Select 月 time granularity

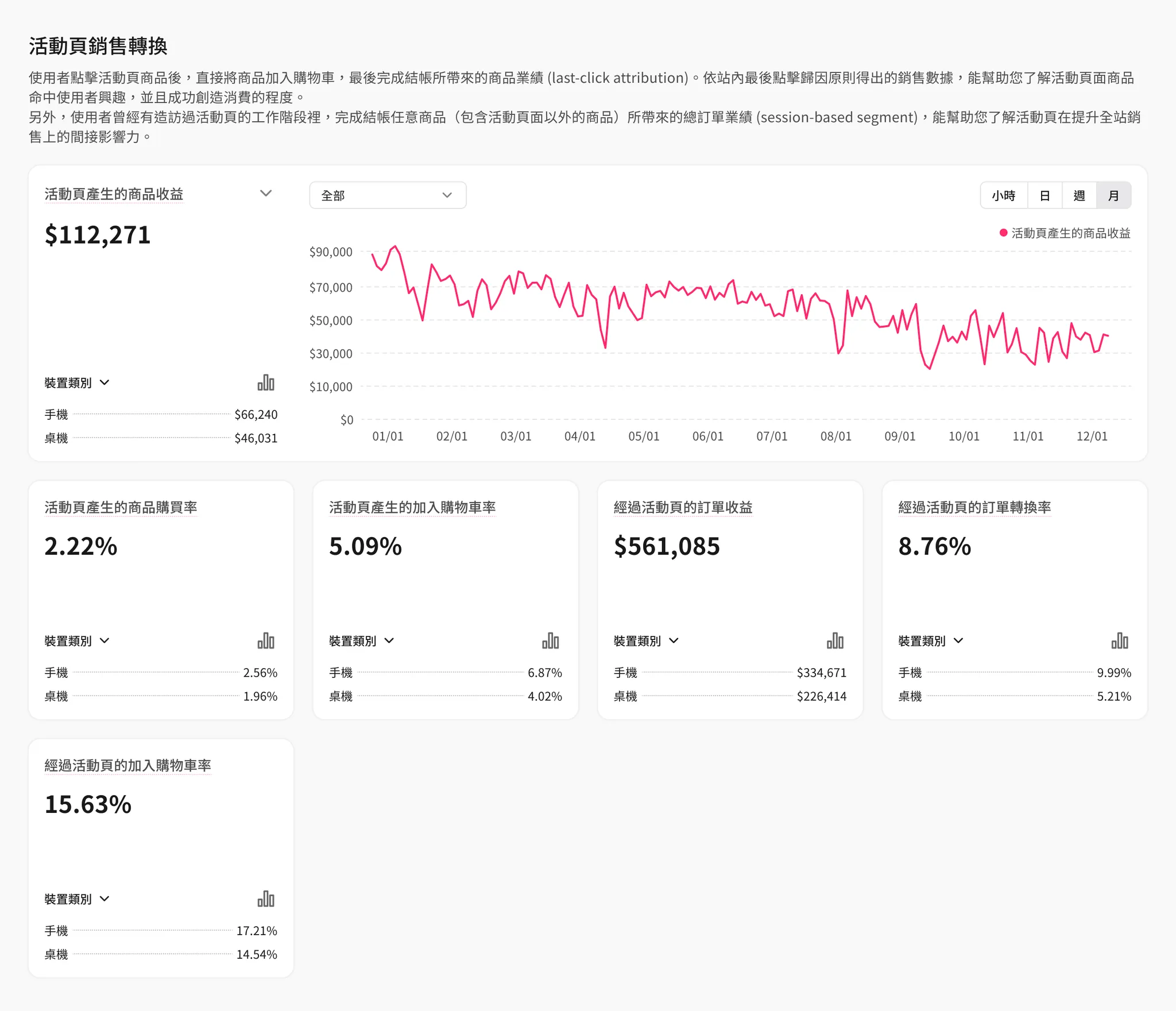pos(1113,196)
